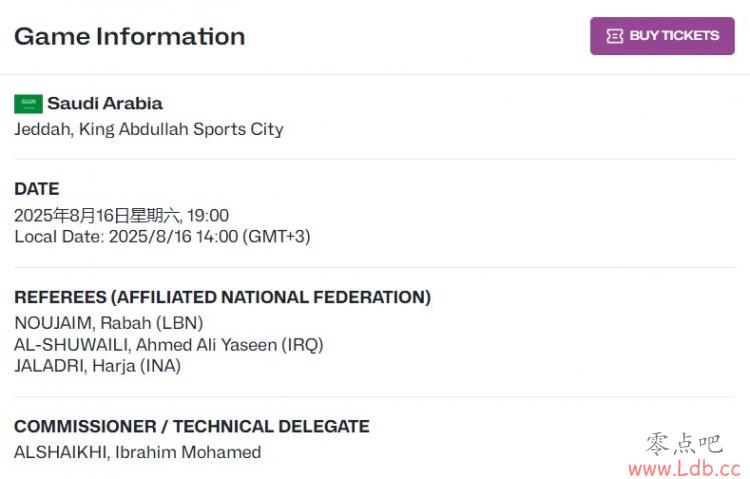
Task: Select referee NOUJAIM, Rabah (LBN)
Action: 109,323
